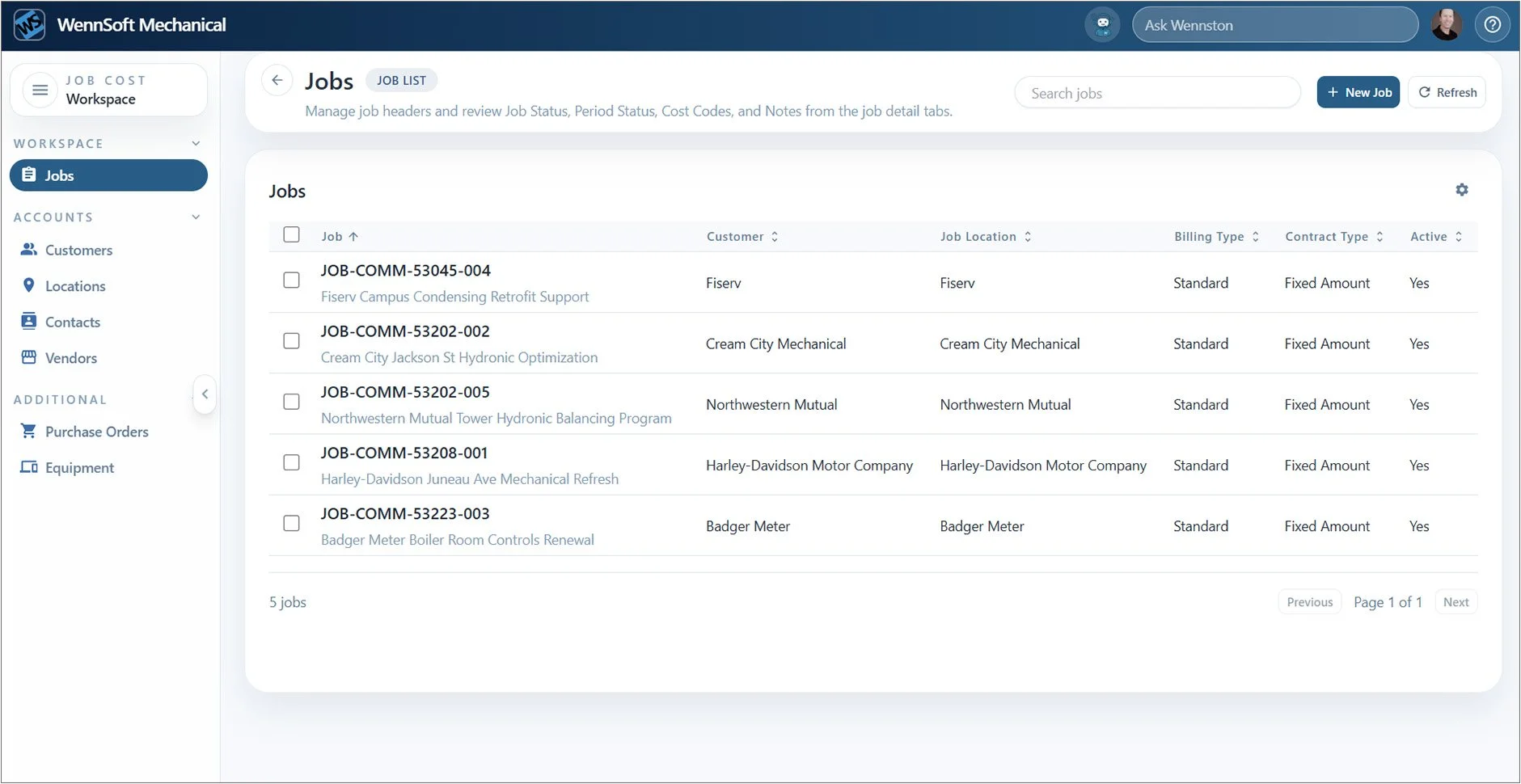Check the JOB-COMM-53202-002 row checkbox
Image resolution: width=1521 pixels, height=784 pixels.
click(x=292, y=341)
